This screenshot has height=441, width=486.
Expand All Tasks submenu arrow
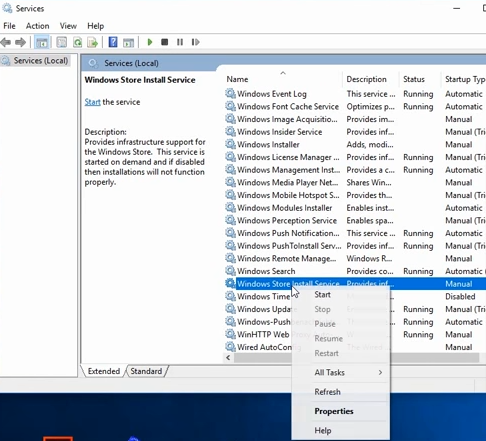(380, 372)
